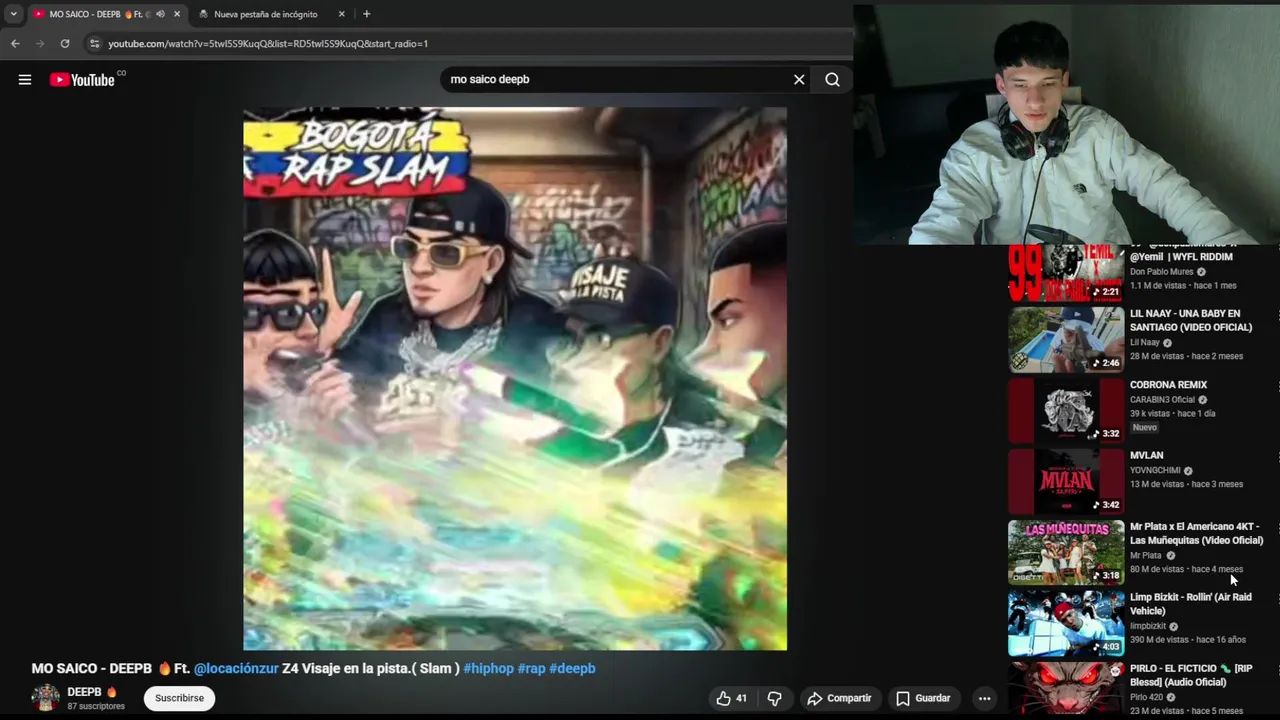The image size is (1280, 720).
Task: Click the @locaciónzur mention link
Action: (236, 668)
